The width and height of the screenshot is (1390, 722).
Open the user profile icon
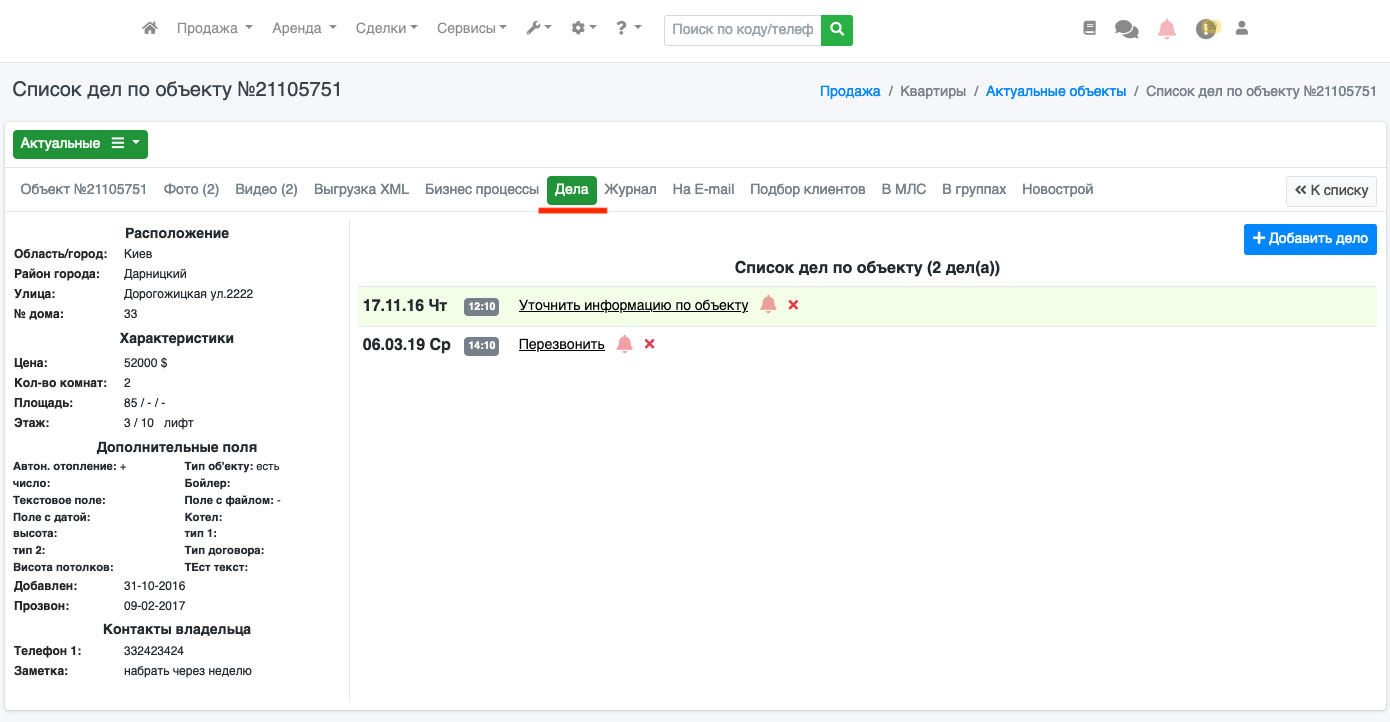point(1242,29)
